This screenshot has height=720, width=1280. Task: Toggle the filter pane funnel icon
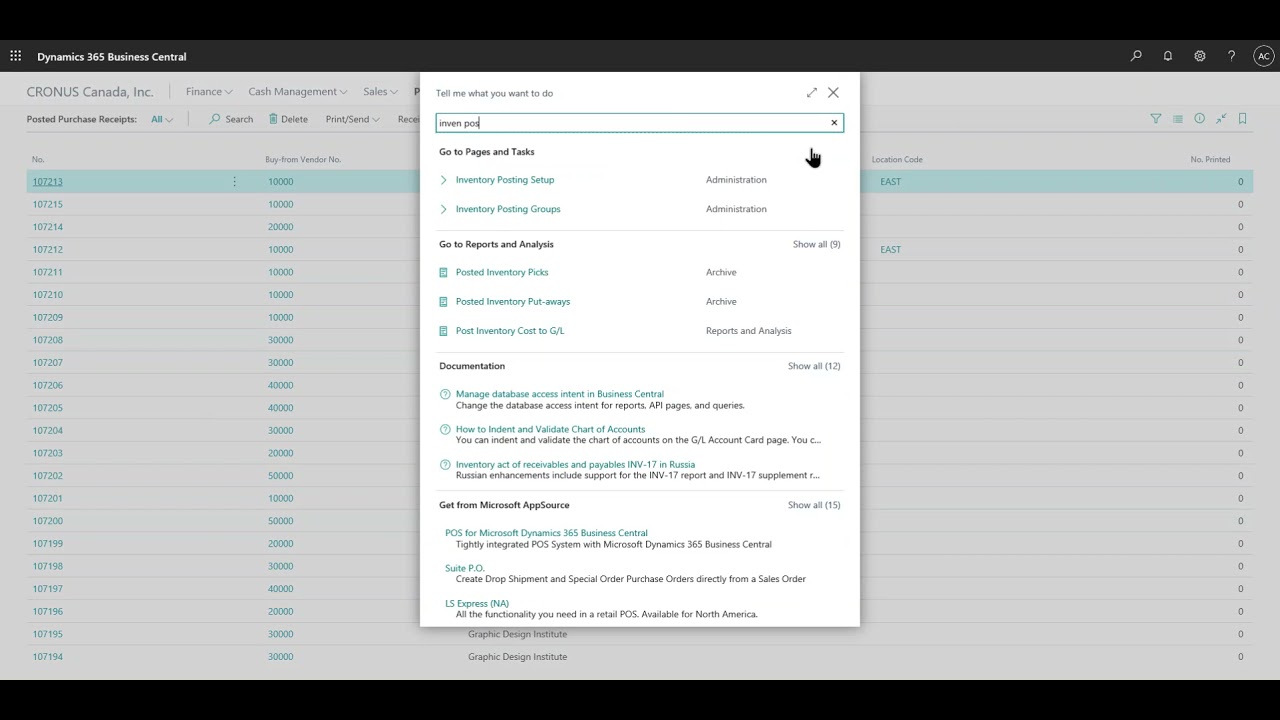(1156, 118)
